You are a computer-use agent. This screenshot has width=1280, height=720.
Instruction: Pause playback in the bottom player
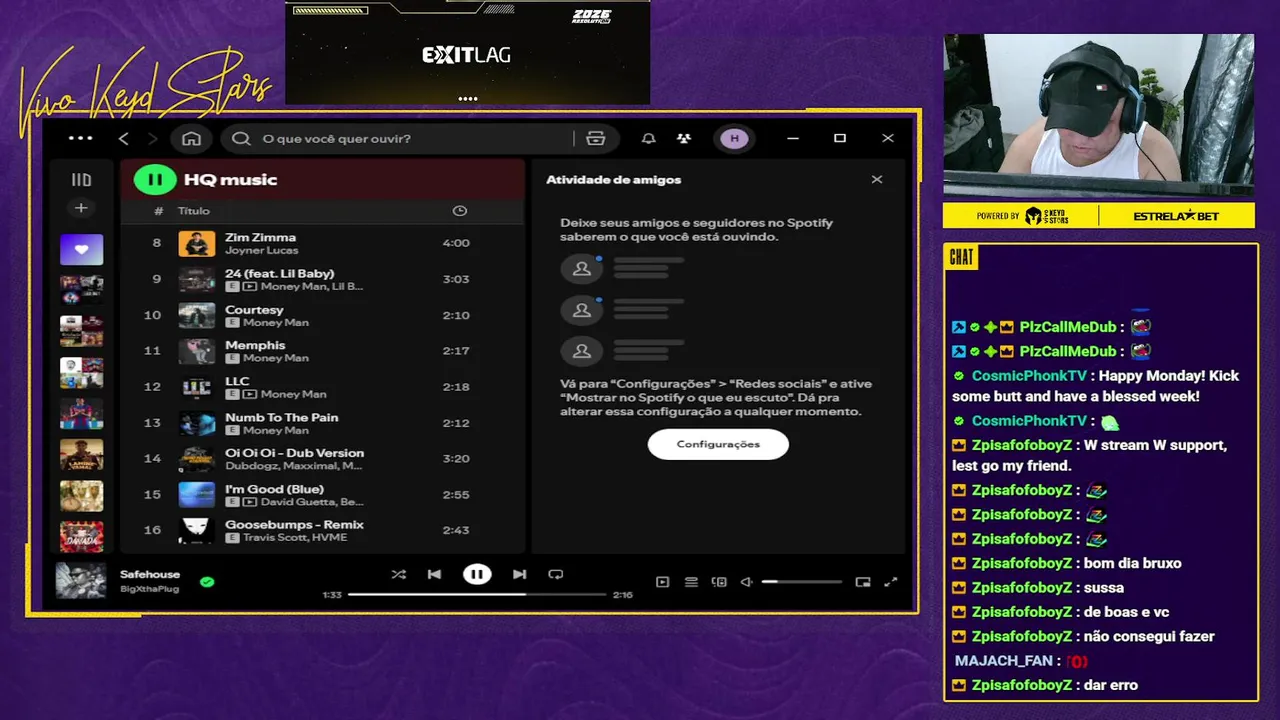477,574
